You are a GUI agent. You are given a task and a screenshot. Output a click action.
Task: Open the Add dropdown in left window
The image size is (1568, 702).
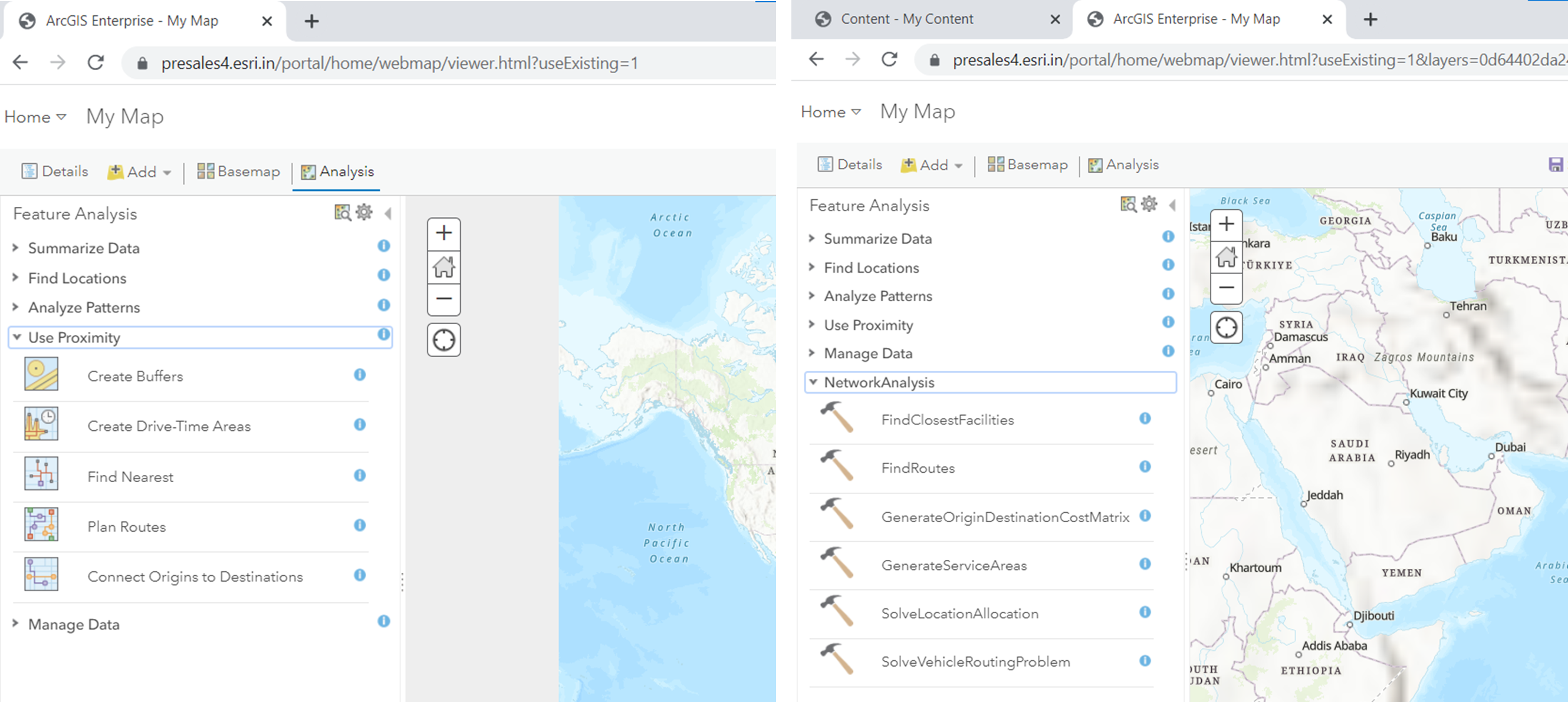click(139, 172)
